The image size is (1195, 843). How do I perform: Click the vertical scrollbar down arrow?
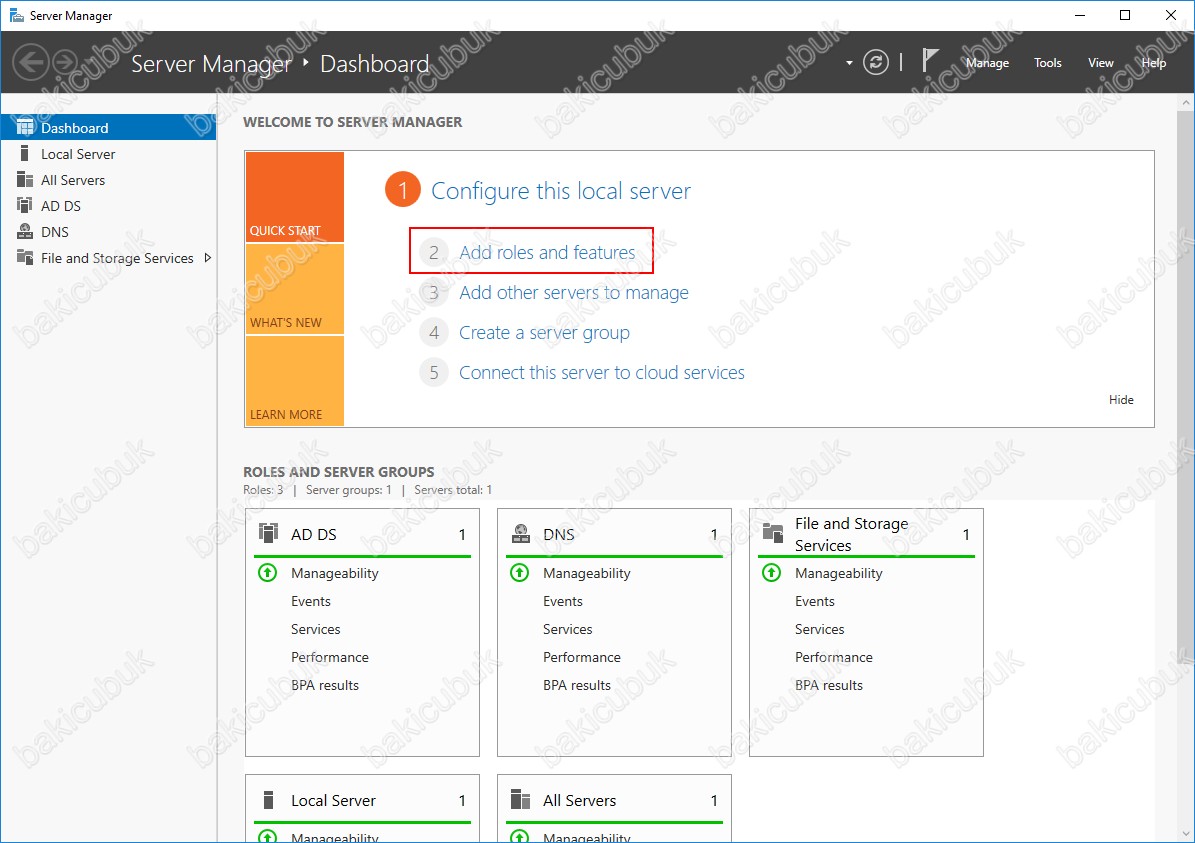coord(1185,834)
